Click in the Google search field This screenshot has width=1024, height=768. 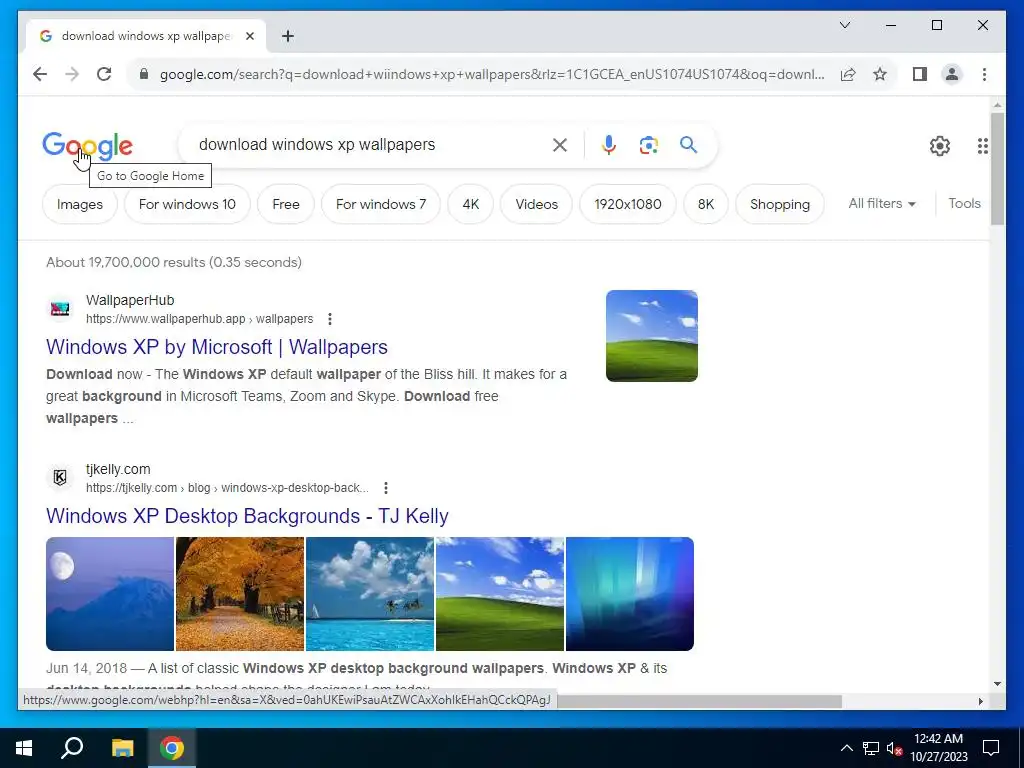[372, 145]
